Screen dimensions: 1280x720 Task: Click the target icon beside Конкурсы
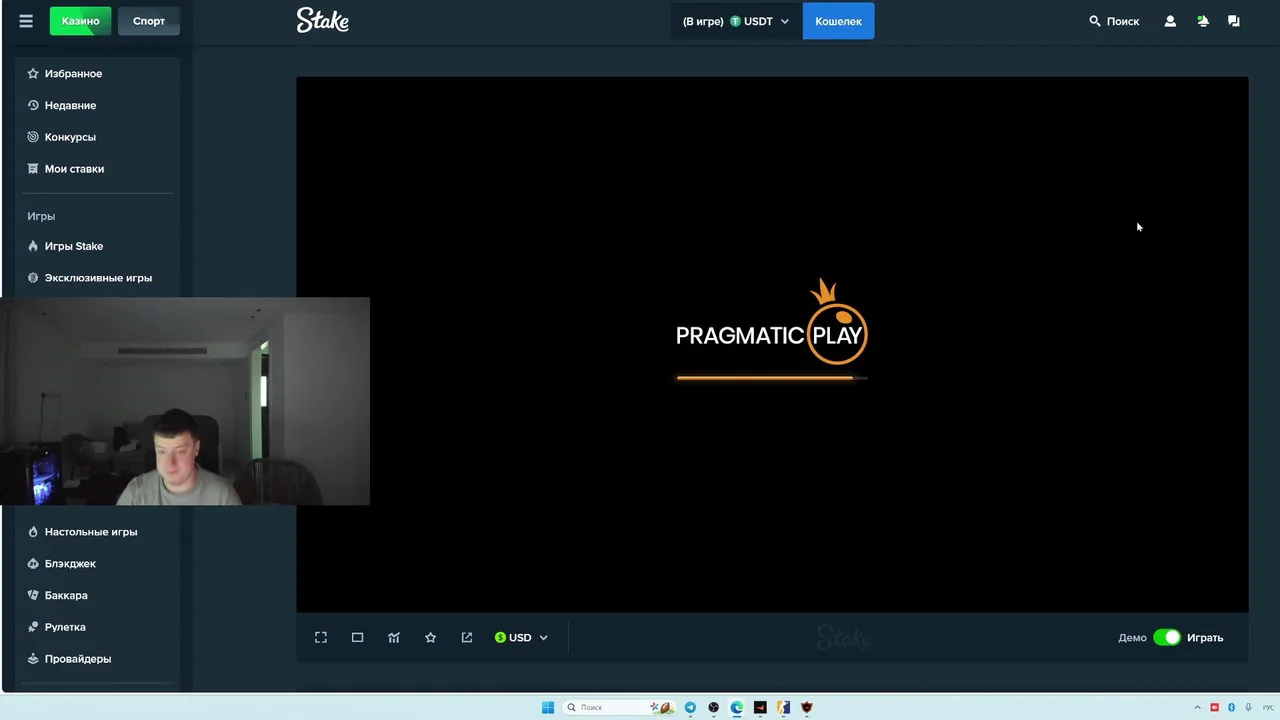[33, 137]
